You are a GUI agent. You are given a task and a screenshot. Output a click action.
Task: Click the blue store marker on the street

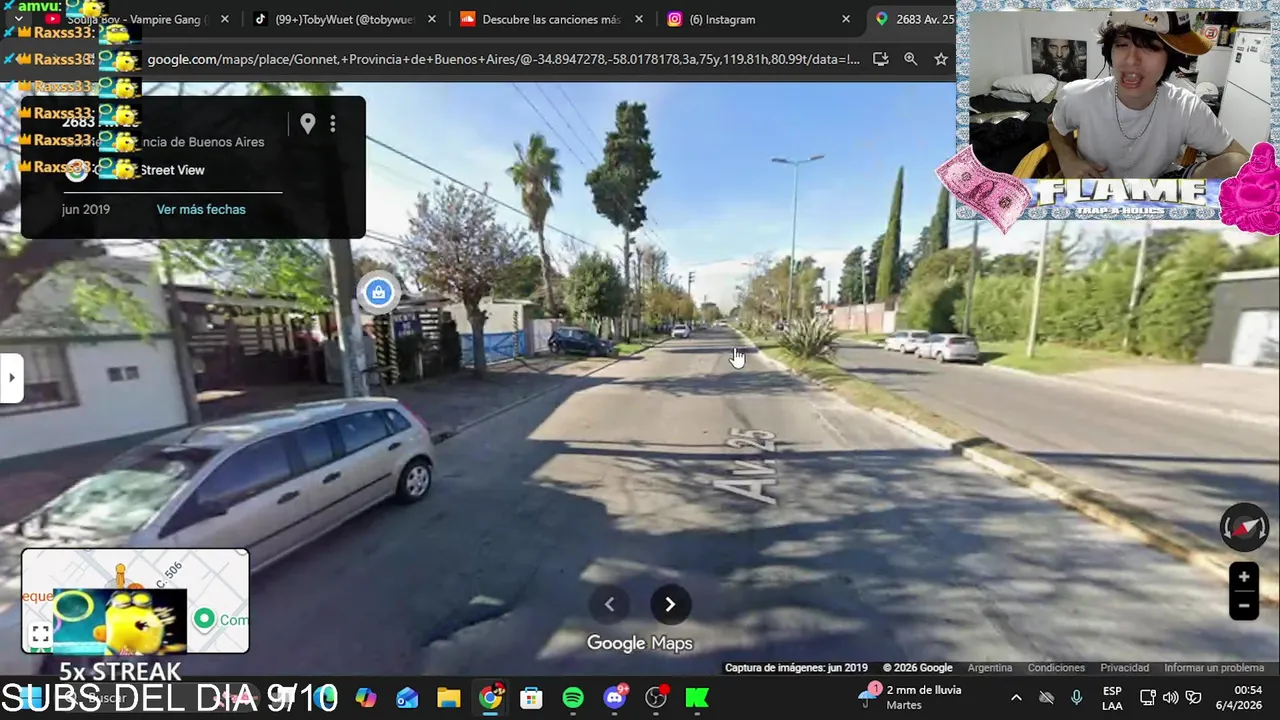tap(377, 292)
